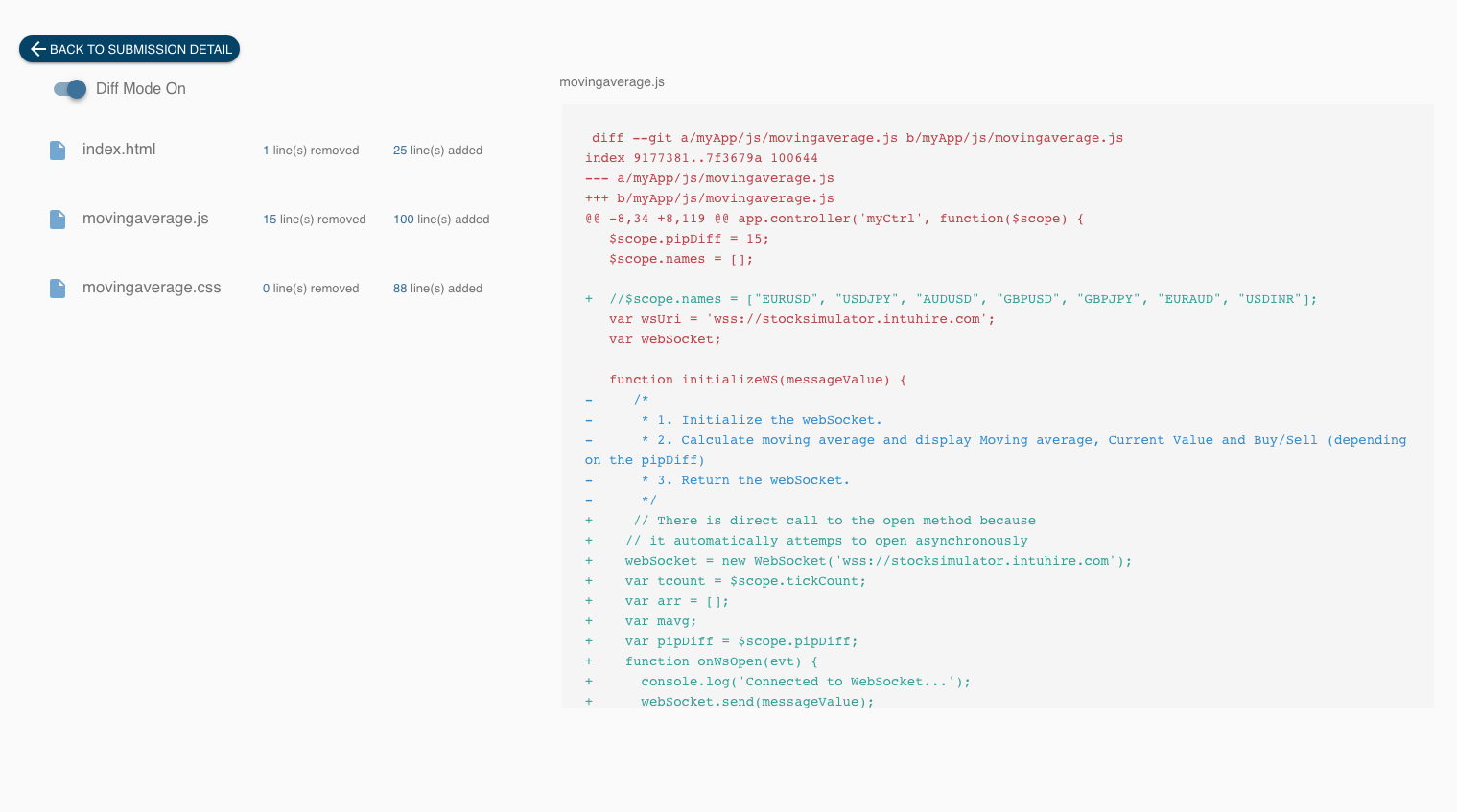Click the added '//$scope.names' currency list line
1457x812 pixels.
pos(952,299)
